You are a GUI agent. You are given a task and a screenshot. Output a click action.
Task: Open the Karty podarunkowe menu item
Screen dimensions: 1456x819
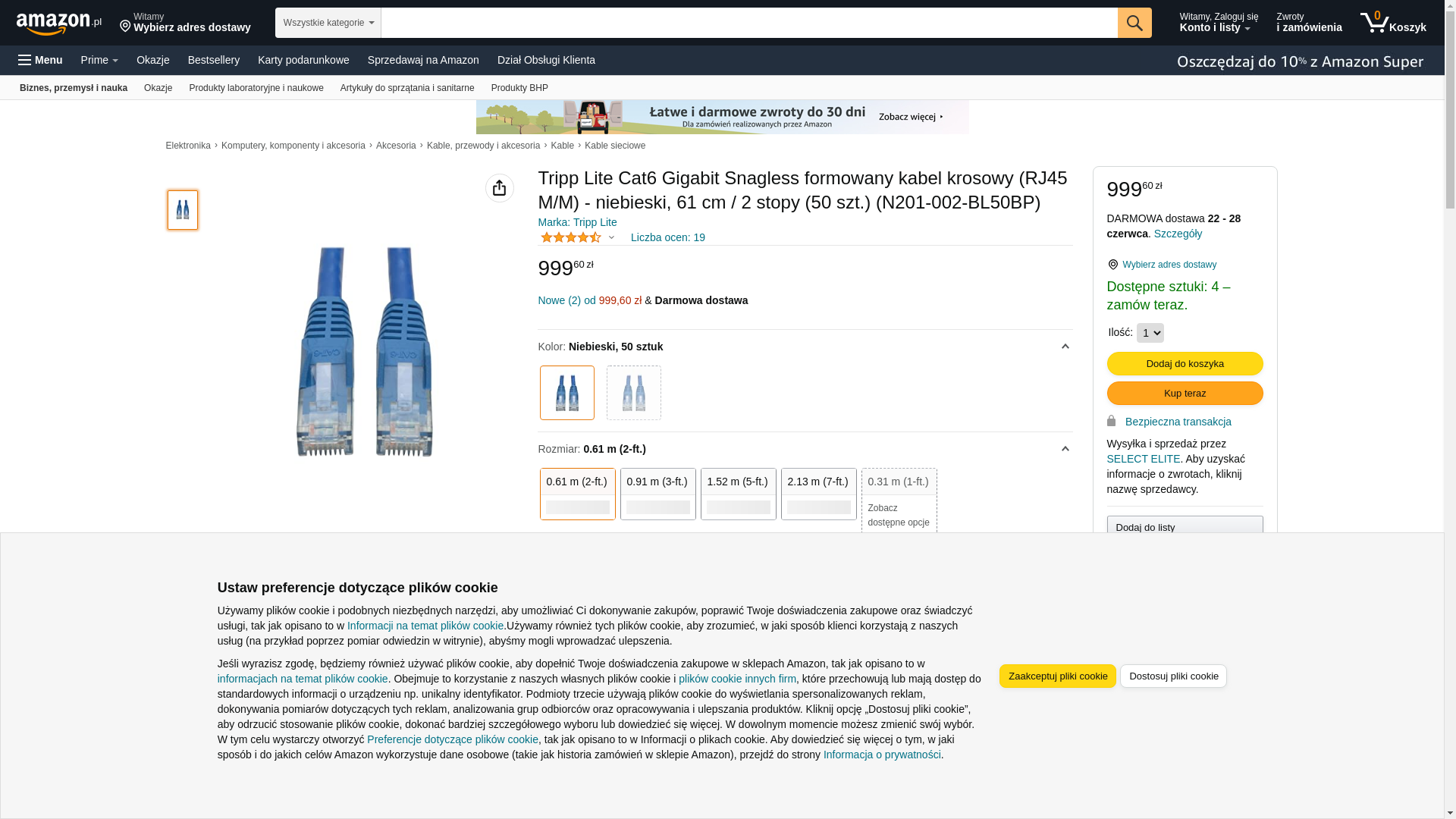(x=303, y=60)
